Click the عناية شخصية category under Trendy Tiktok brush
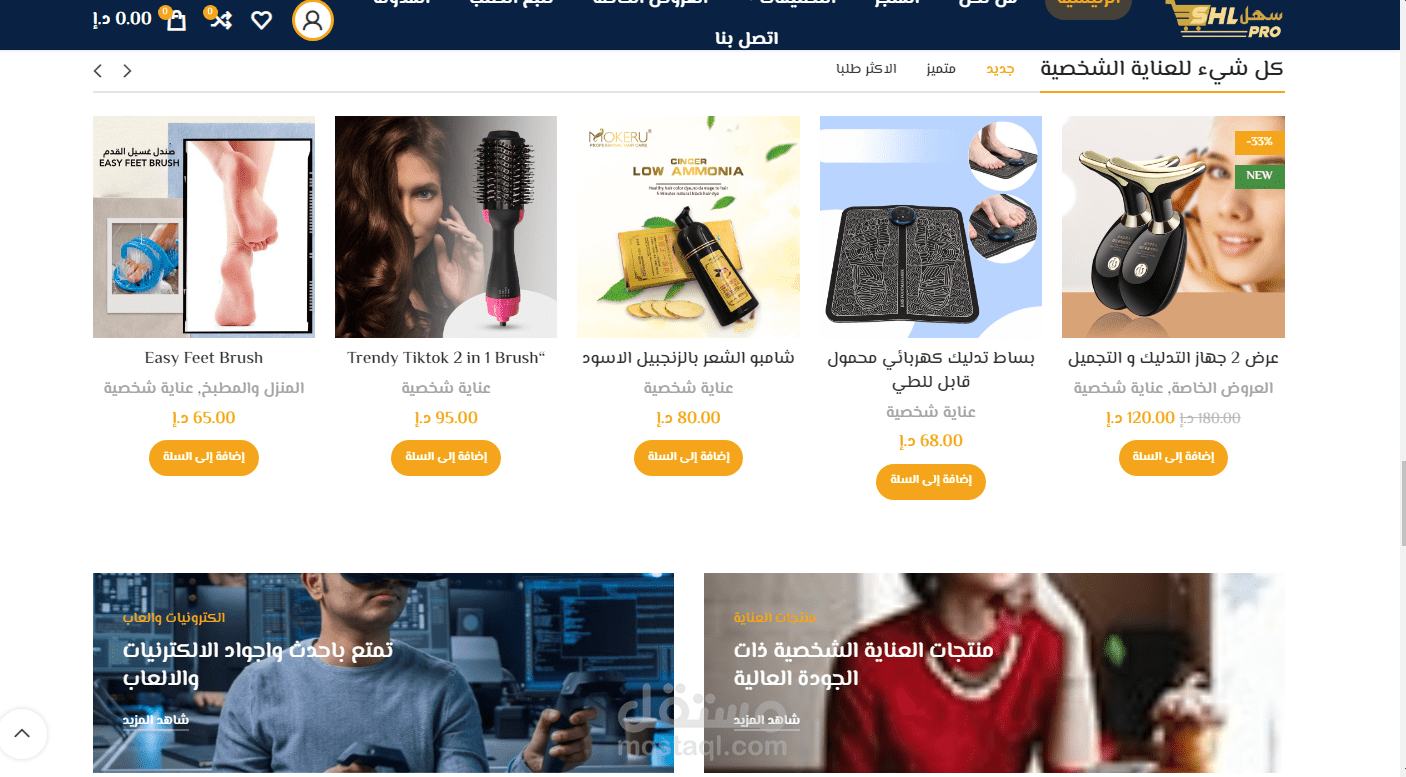Screen dimensions: 1406x777 click(x=446, y=388)
